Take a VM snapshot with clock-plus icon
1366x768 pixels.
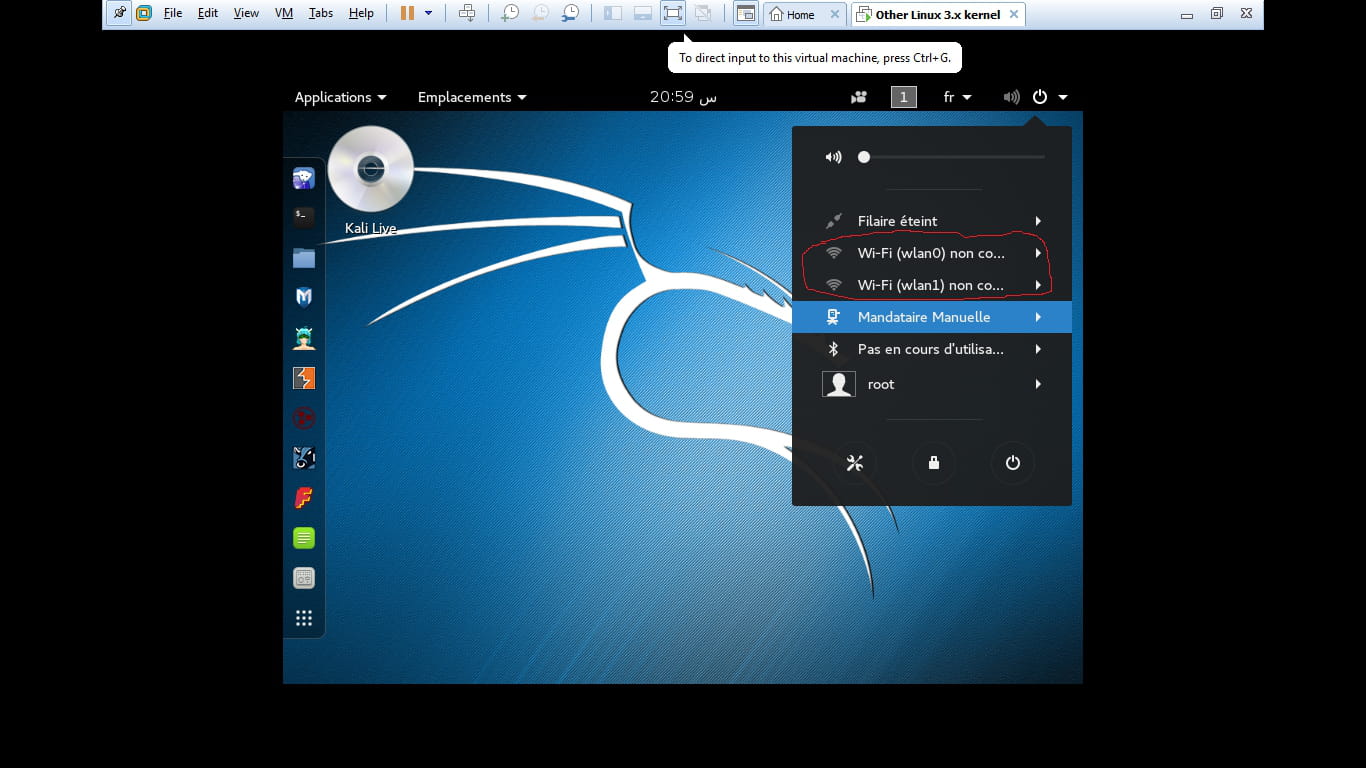click(510, 13)
